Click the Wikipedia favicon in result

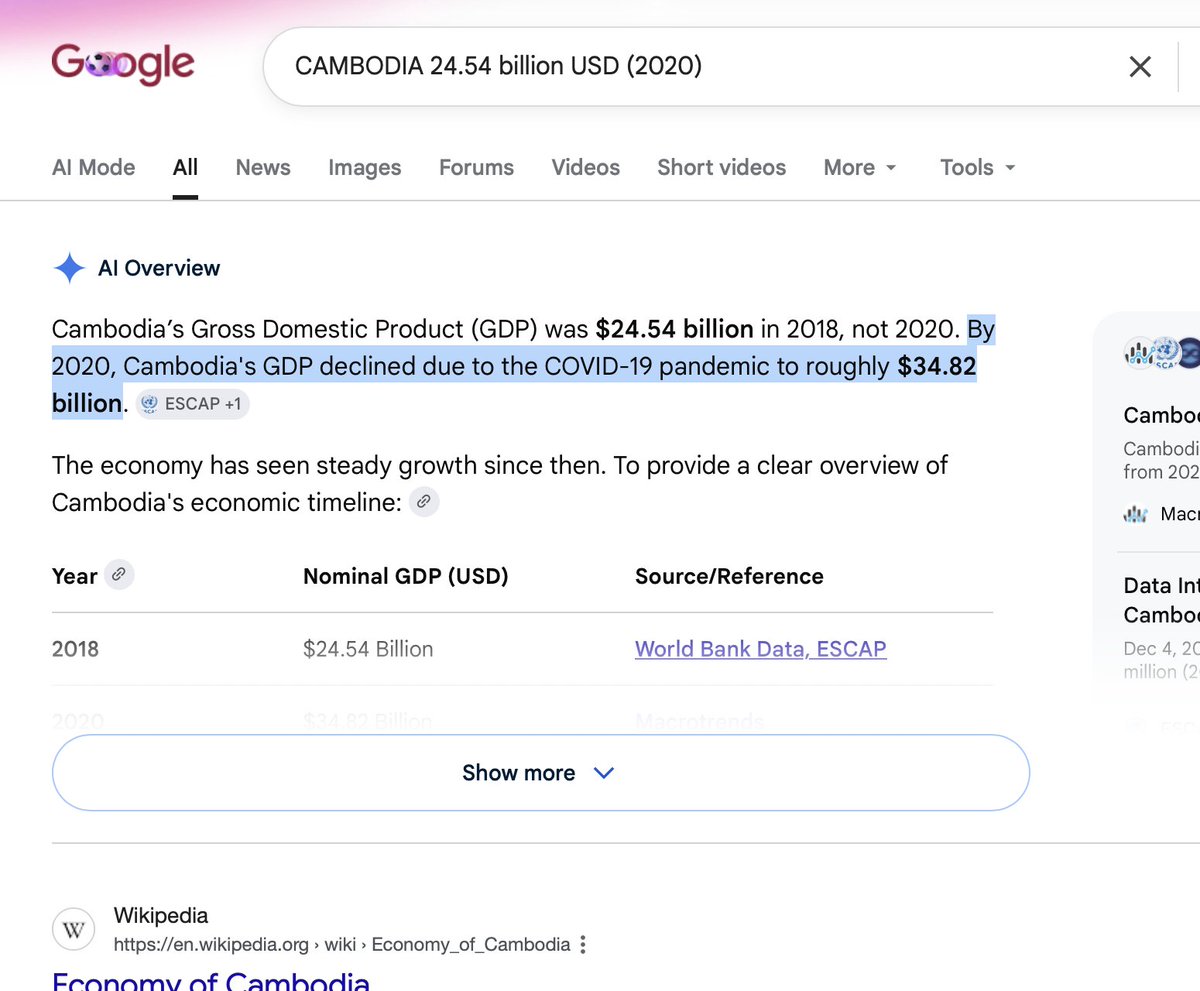pyautogui.click(x=73, y=930)
